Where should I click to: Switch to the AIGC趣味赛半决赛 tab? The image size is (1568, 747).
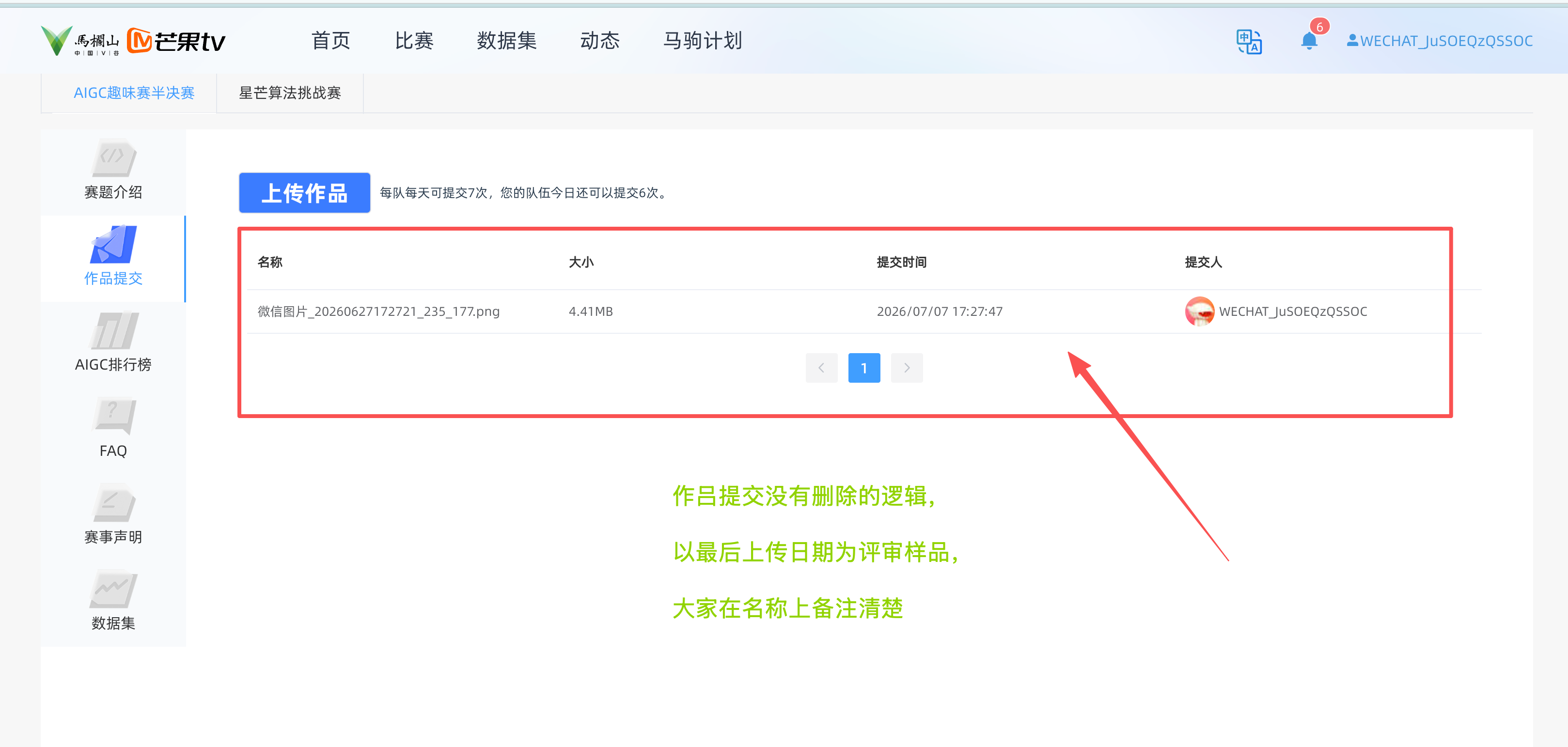pyautogui.click(x=134, y=93)
